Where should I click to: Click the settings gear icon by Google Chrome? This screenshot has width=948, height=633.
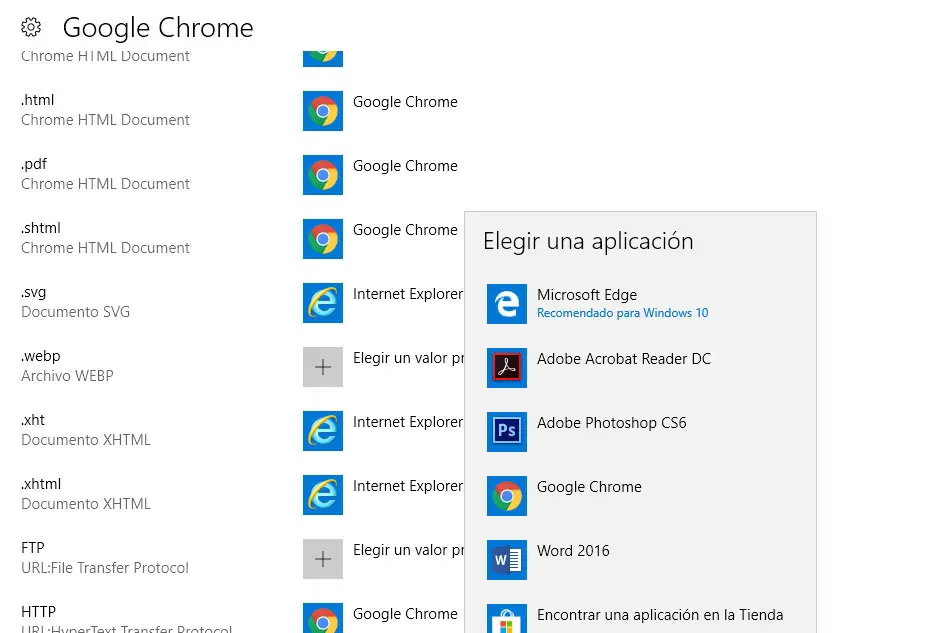click(x=31, y=28)
